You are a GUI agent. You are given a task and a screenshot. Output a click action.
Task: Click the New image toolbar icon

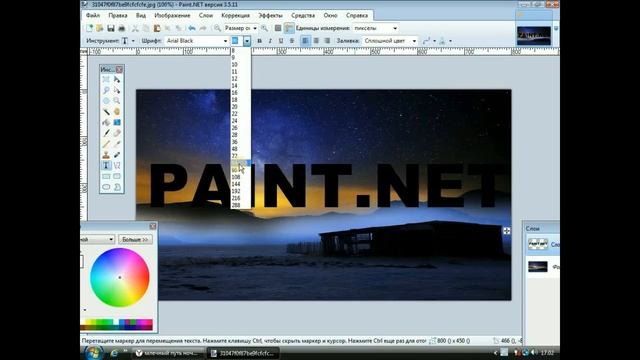click(89, 28)
